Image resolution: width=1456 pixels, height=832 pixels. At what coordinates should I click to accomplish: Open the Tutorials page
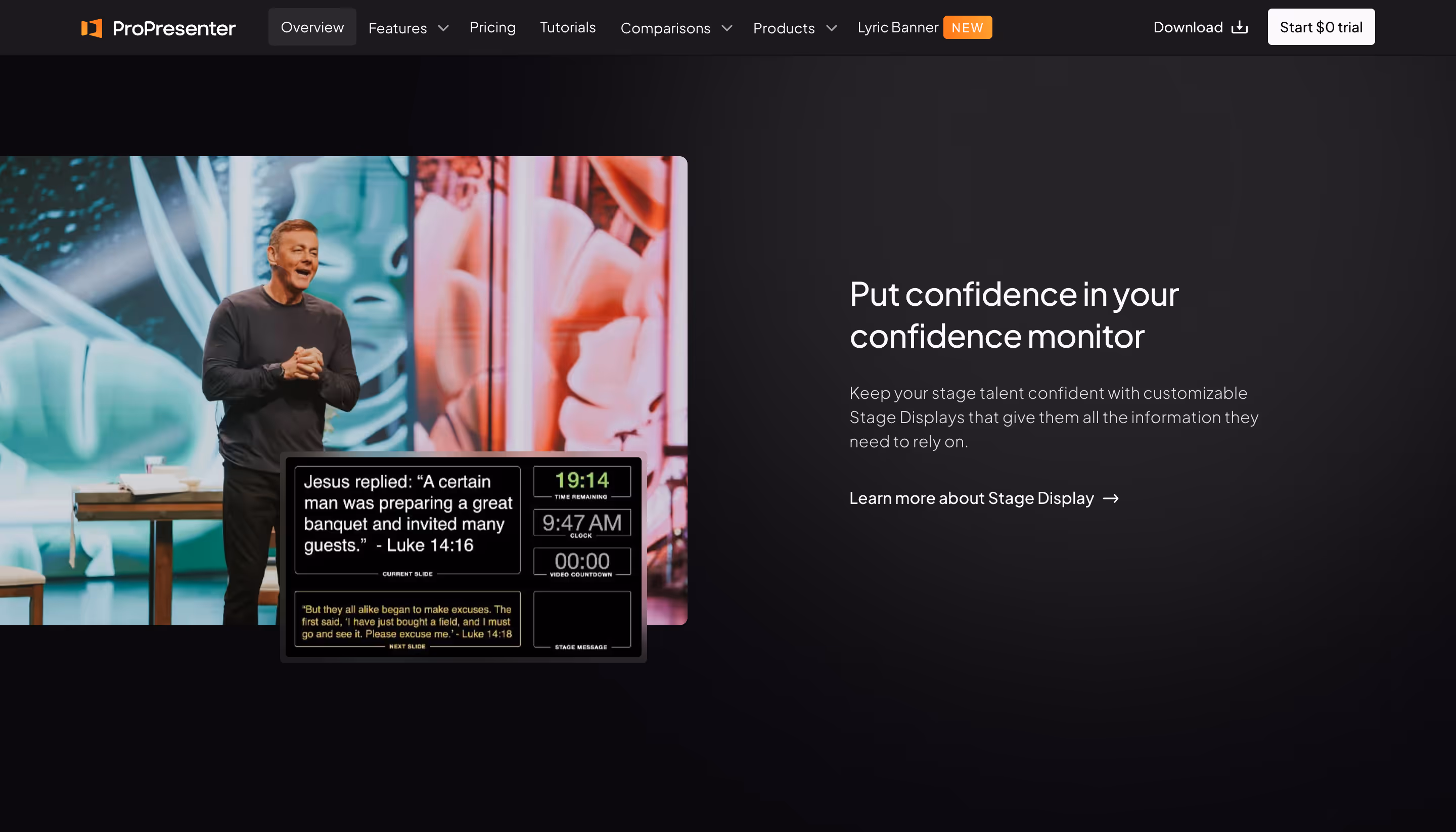(x=567, y=27)
